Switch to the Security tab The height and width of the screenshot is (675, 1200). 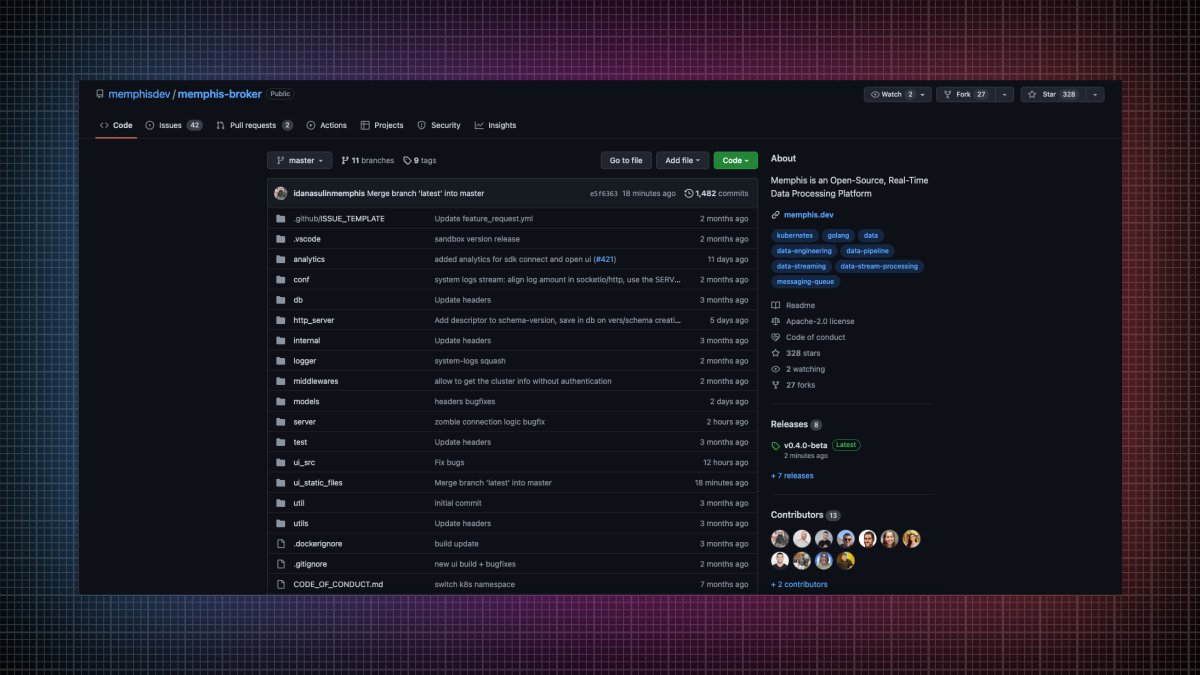click(x=439, y=125)
